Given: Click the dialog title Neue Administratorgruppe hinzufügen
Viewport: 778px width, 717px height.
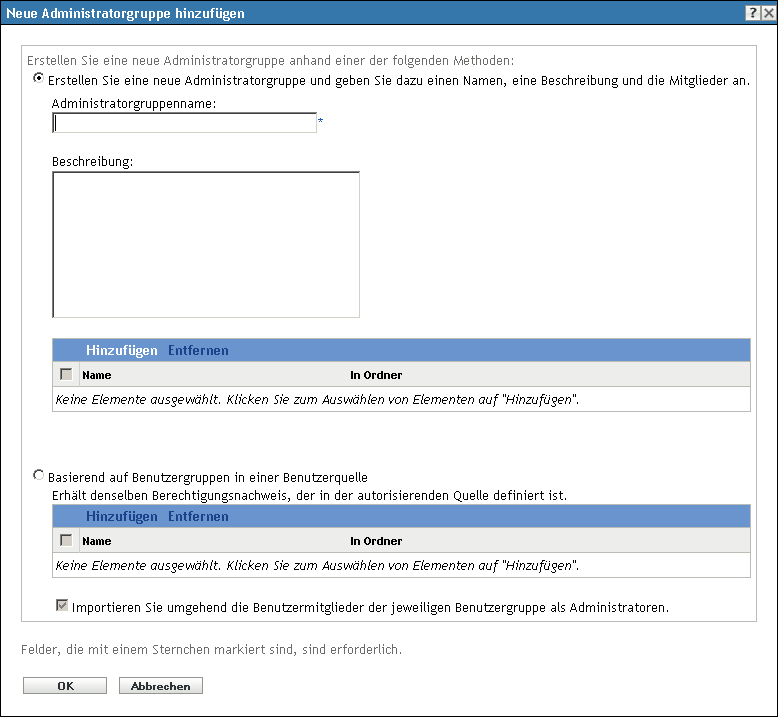Looking at the screenshot, I should (x=126, y=13).
